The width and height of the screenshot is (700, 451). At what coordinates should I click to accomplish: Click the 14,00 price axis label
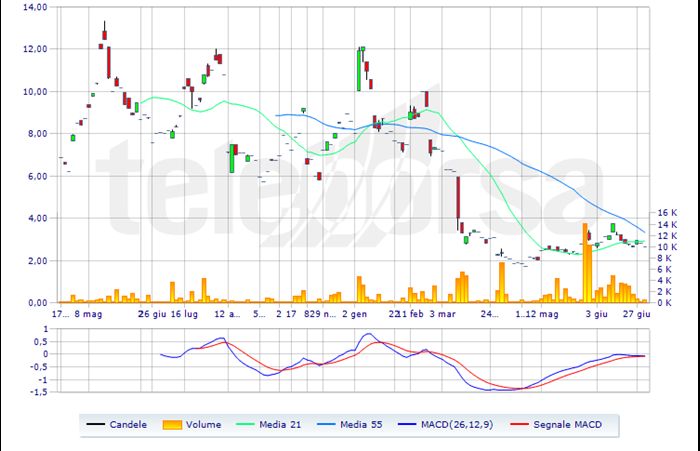(35, 7)
